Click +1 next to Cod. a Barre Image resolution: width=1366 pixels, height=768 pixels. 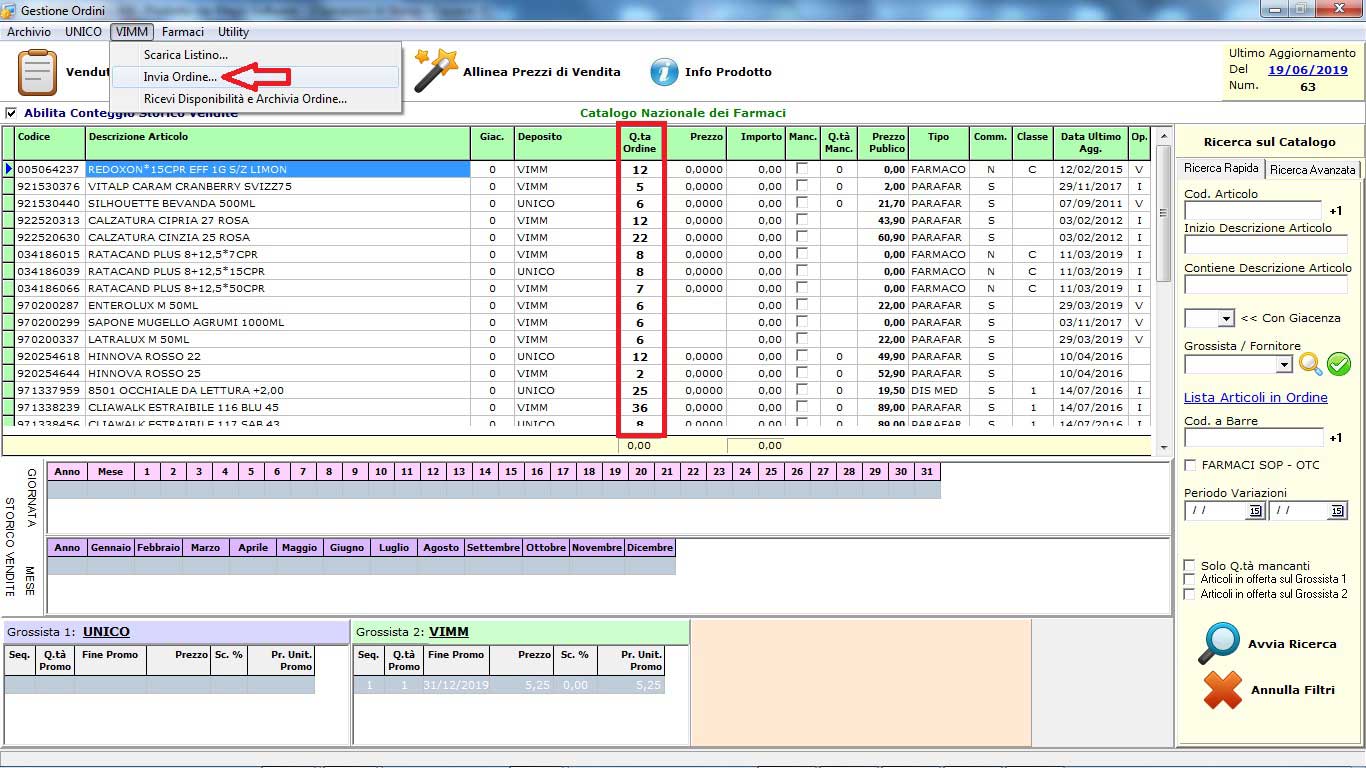point(1335,438)
